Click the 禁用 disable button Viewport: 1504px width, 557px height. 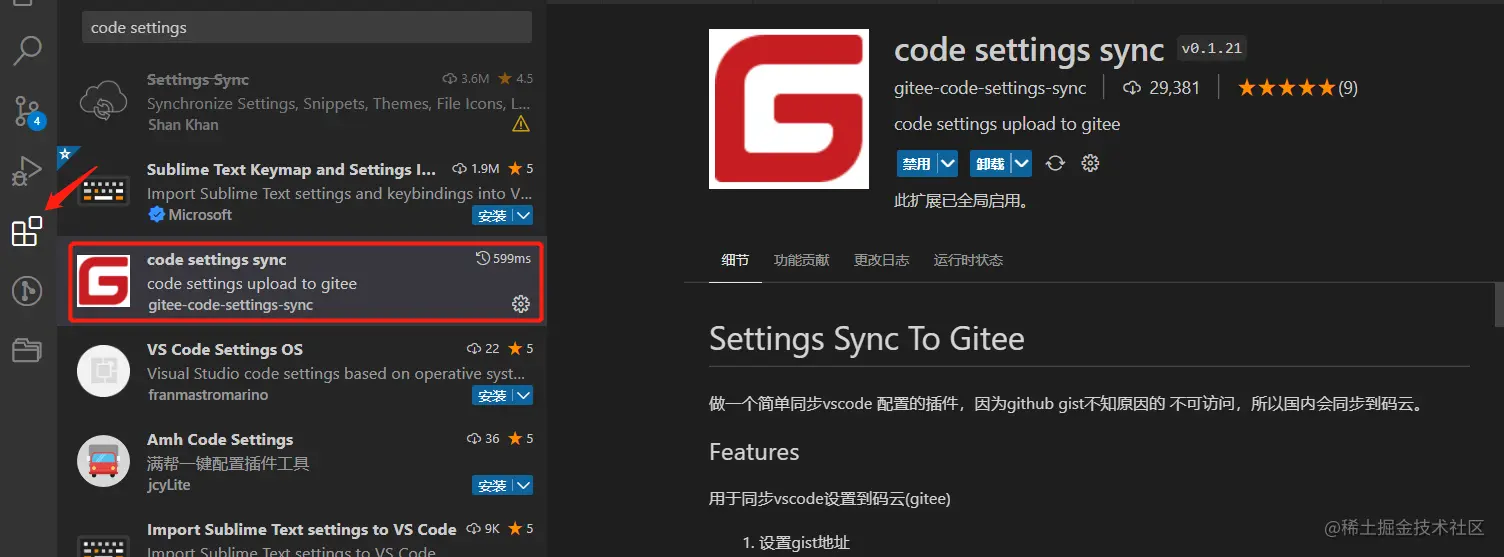916,163
